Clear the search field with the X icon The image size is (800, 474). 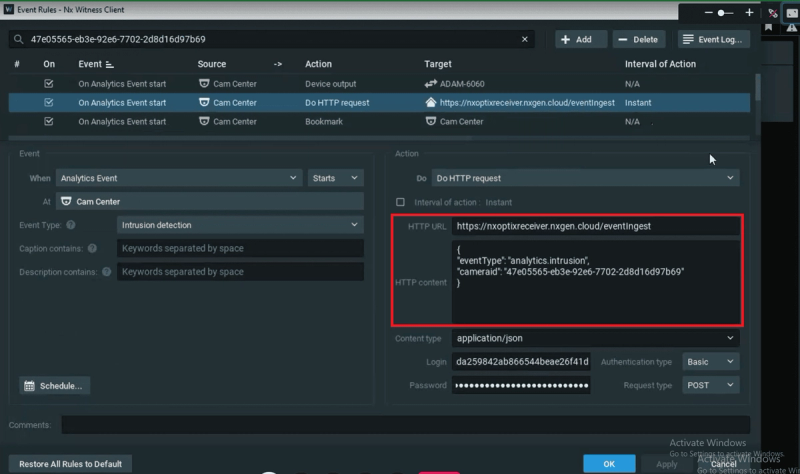tap(524, 39)
